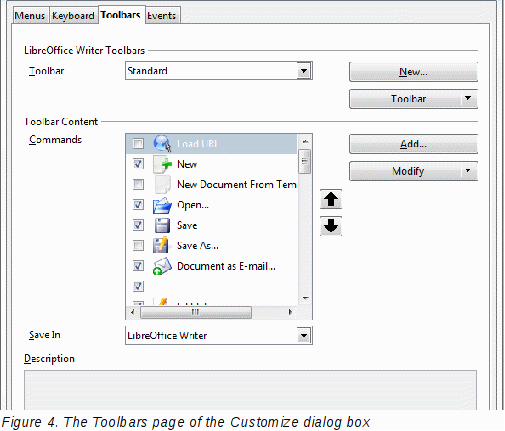
Task: Click commands list scroll right arrow
Action: [x=290, y=312]
